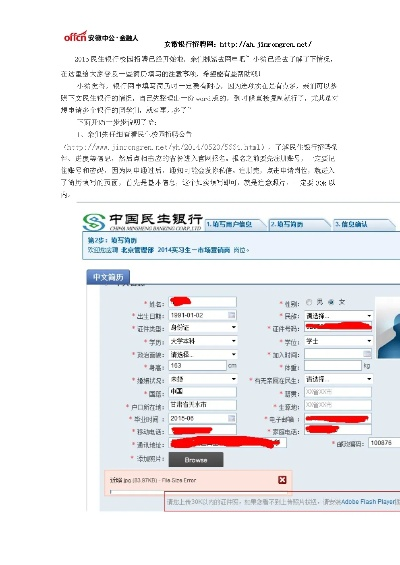Open the 学历 dropdown showing 大学本科
Image resolution: width=400 pixels, height=565 pixels.
203,341
